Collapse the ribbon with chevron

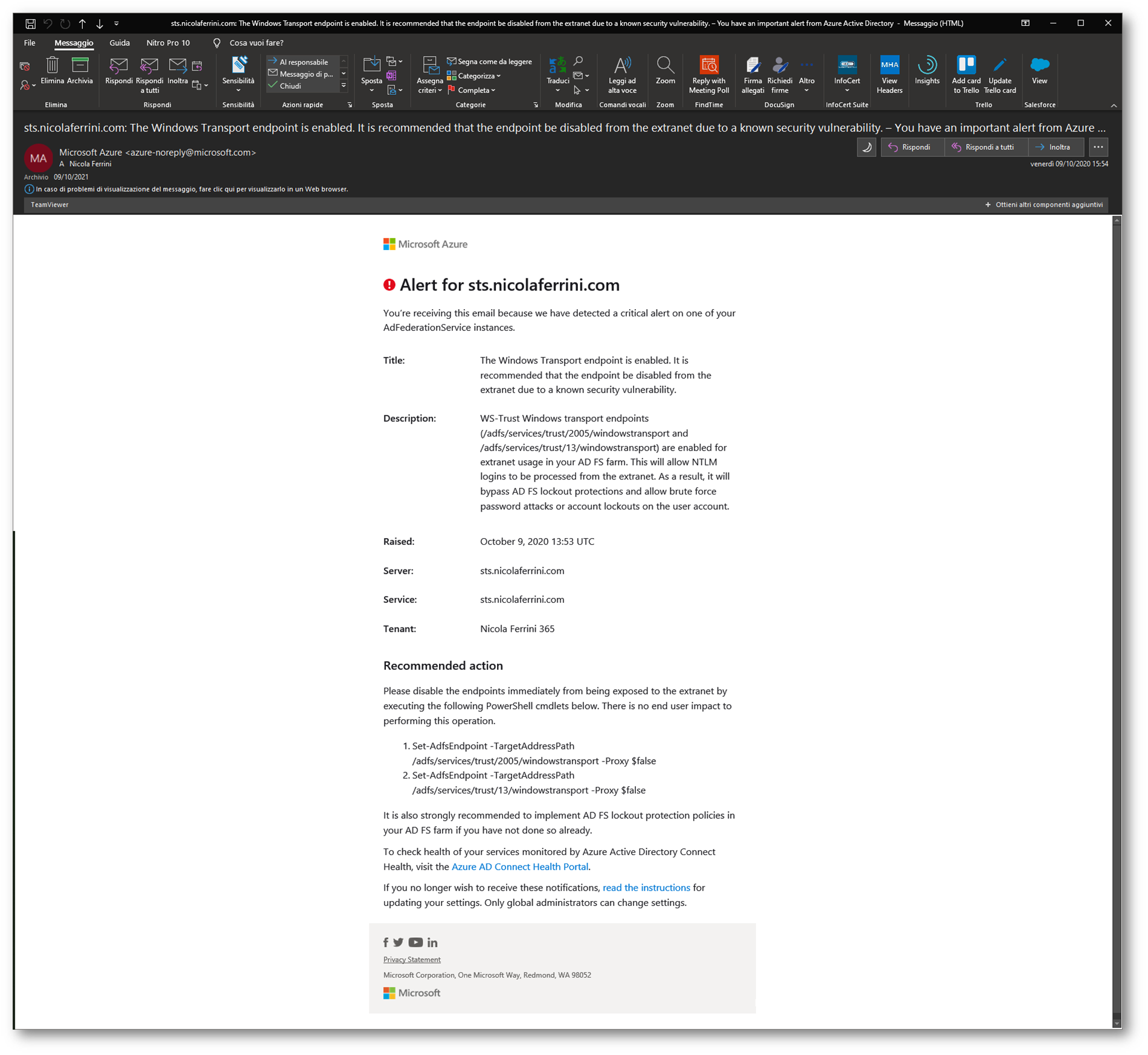[1114, 106]
